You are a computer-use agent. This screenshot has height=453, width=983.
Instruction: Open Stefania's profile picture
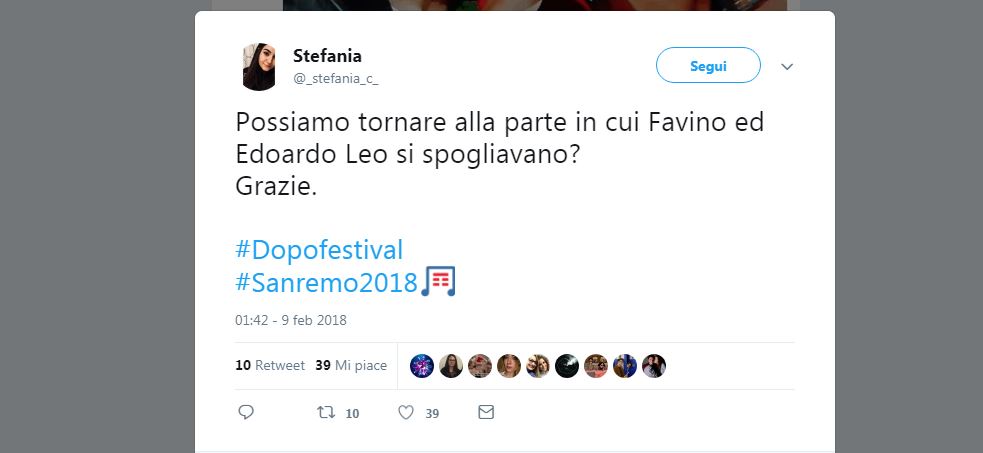coord(260,67)
